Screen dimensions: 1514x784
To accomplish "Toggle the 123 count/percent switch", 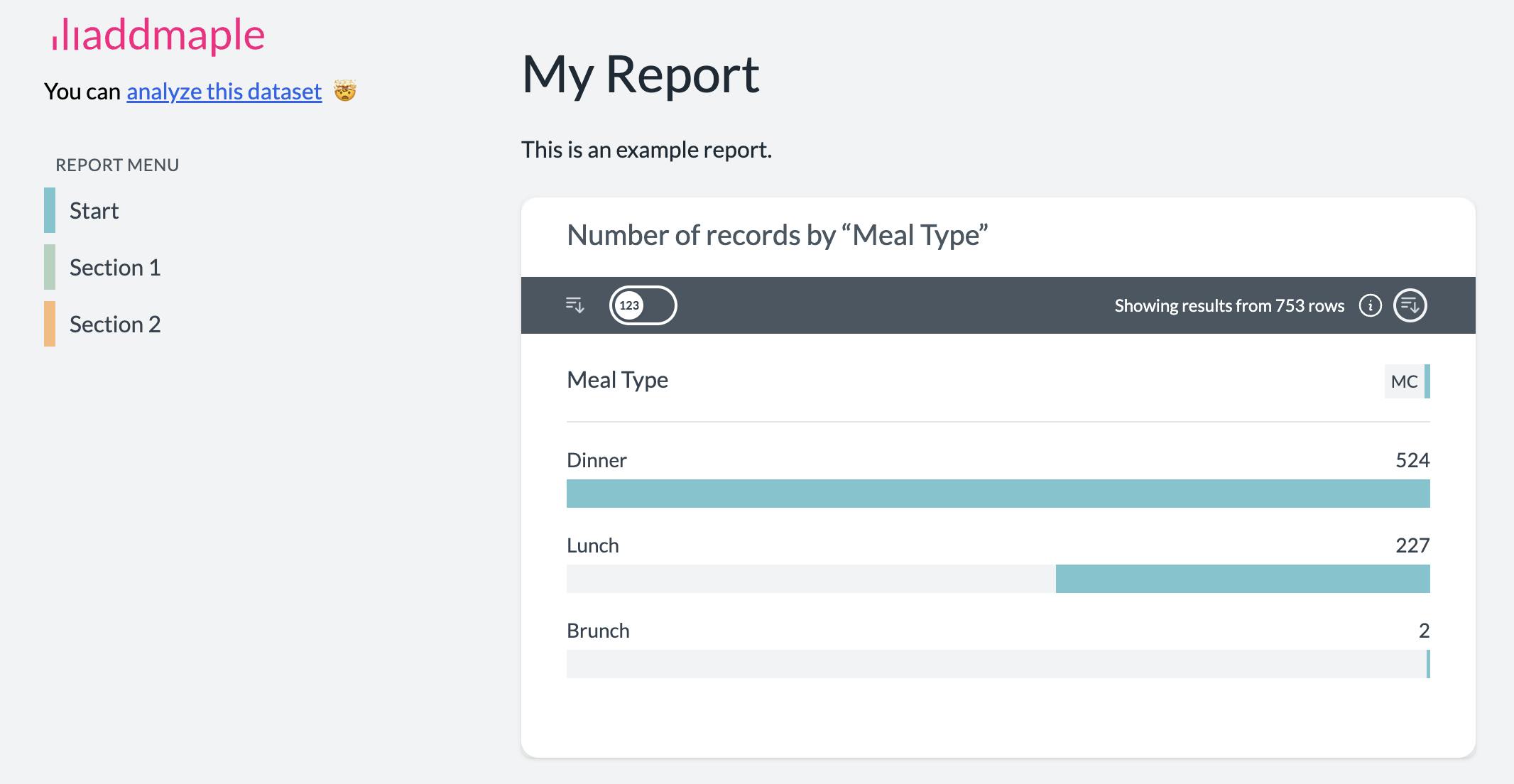I will pos(643,305).
